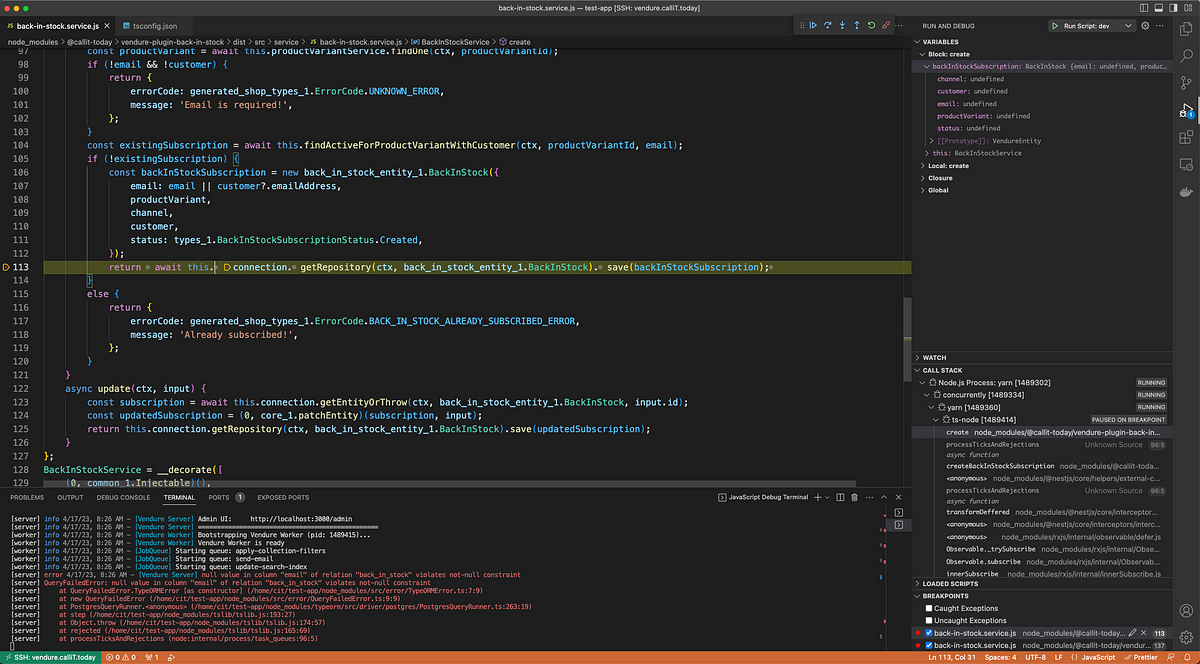Collapse the VARIABLES section
This screenshot has height=664, width=1200.
click(x=918, y=42)
